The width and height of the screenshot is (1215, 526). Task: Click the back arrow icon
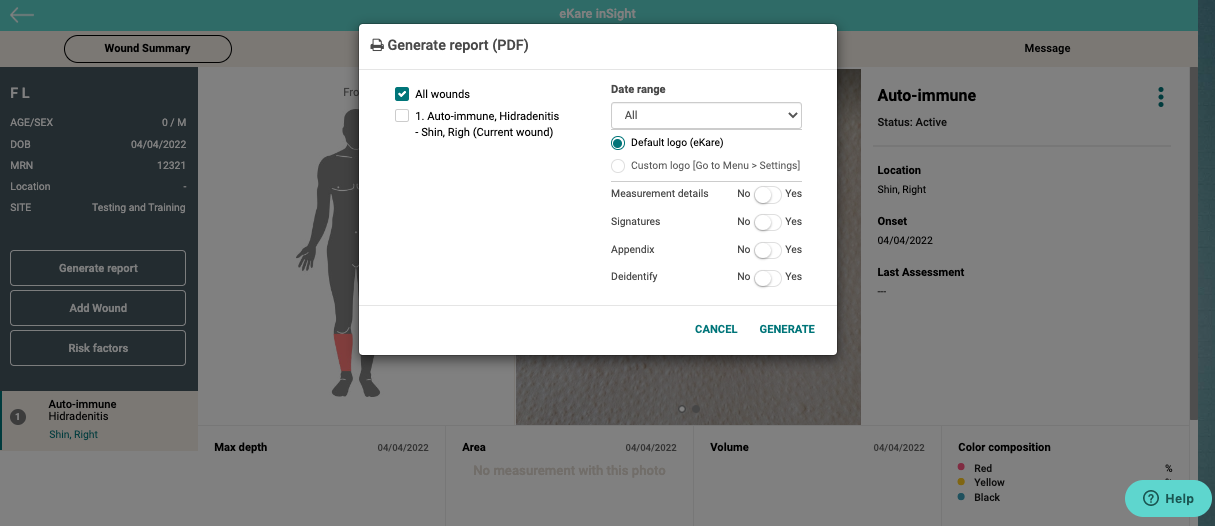[x=21, y=15]
